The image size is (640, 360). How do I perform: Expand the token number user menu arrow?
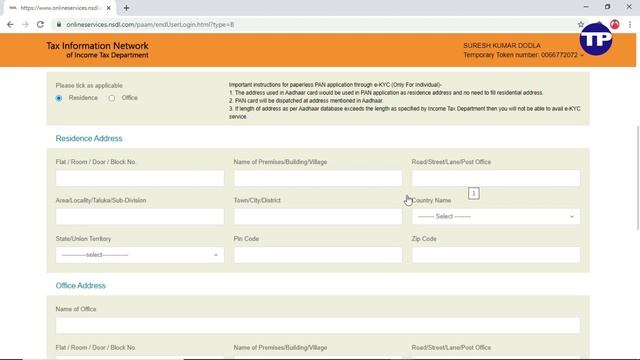click(582, 55)
